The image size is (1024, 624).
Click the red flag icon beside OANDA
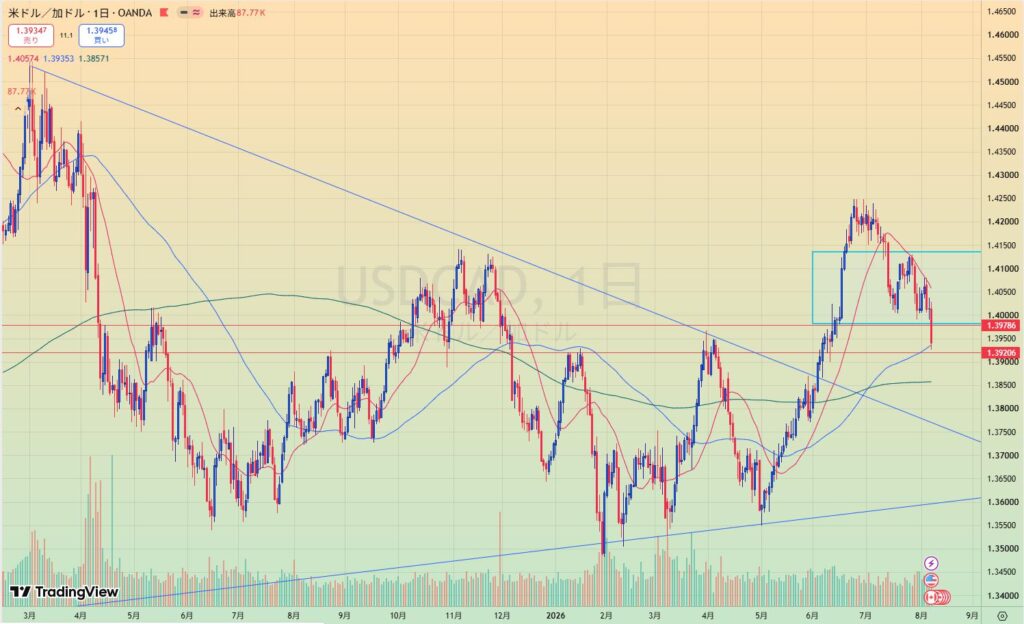[165, 12]
